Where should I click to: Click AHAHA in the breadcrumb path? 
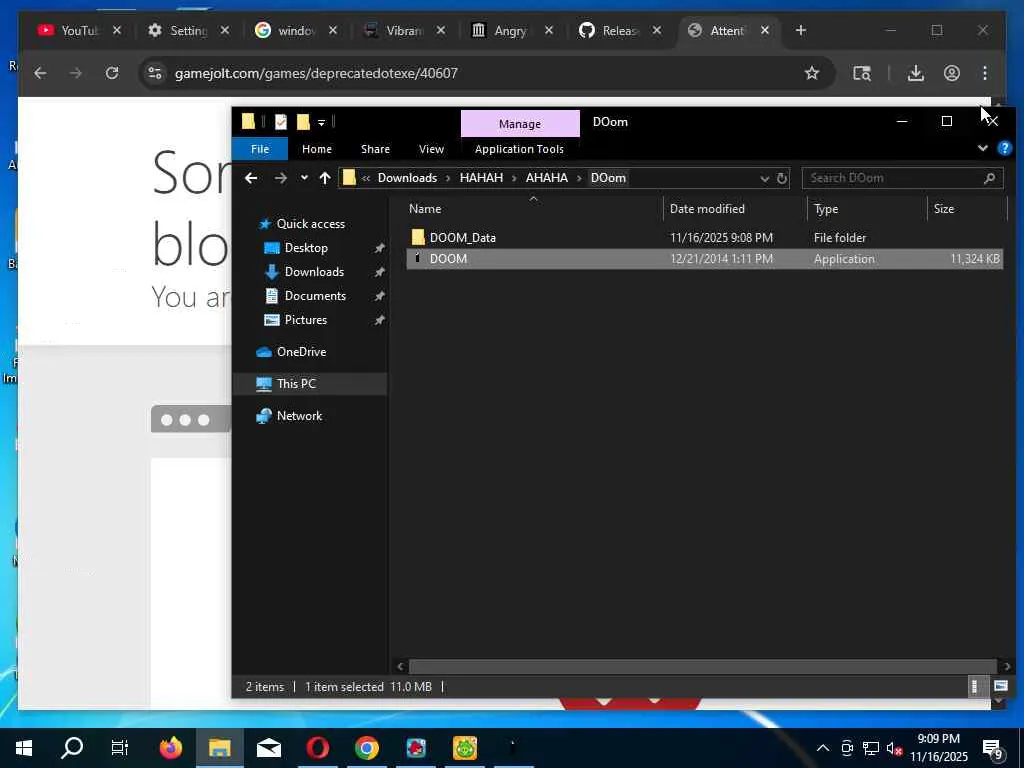[x=547, y=178]
